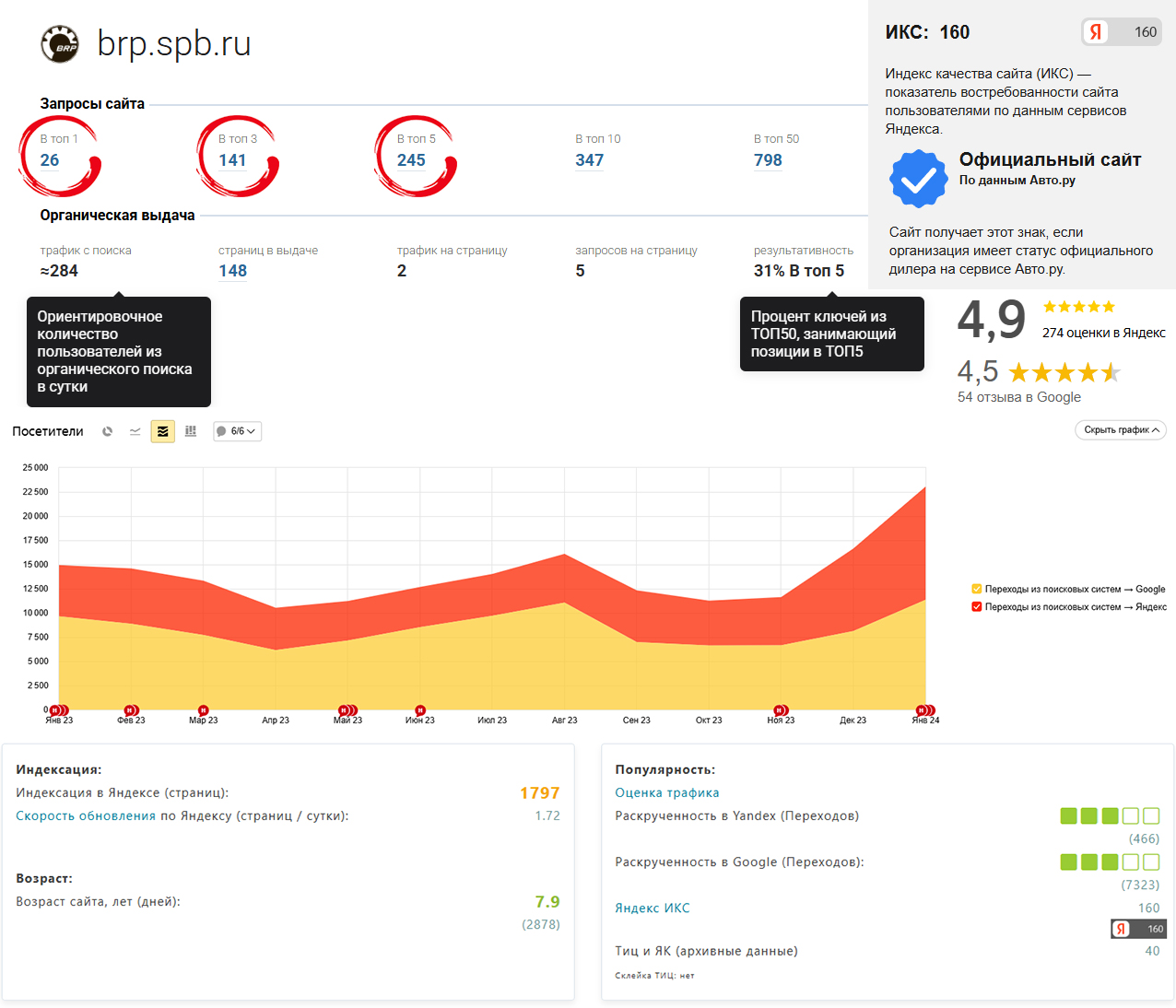Click the 31% В топ 5 result
Screen dimensions: 1176x1008
click(x=799, y=271)
